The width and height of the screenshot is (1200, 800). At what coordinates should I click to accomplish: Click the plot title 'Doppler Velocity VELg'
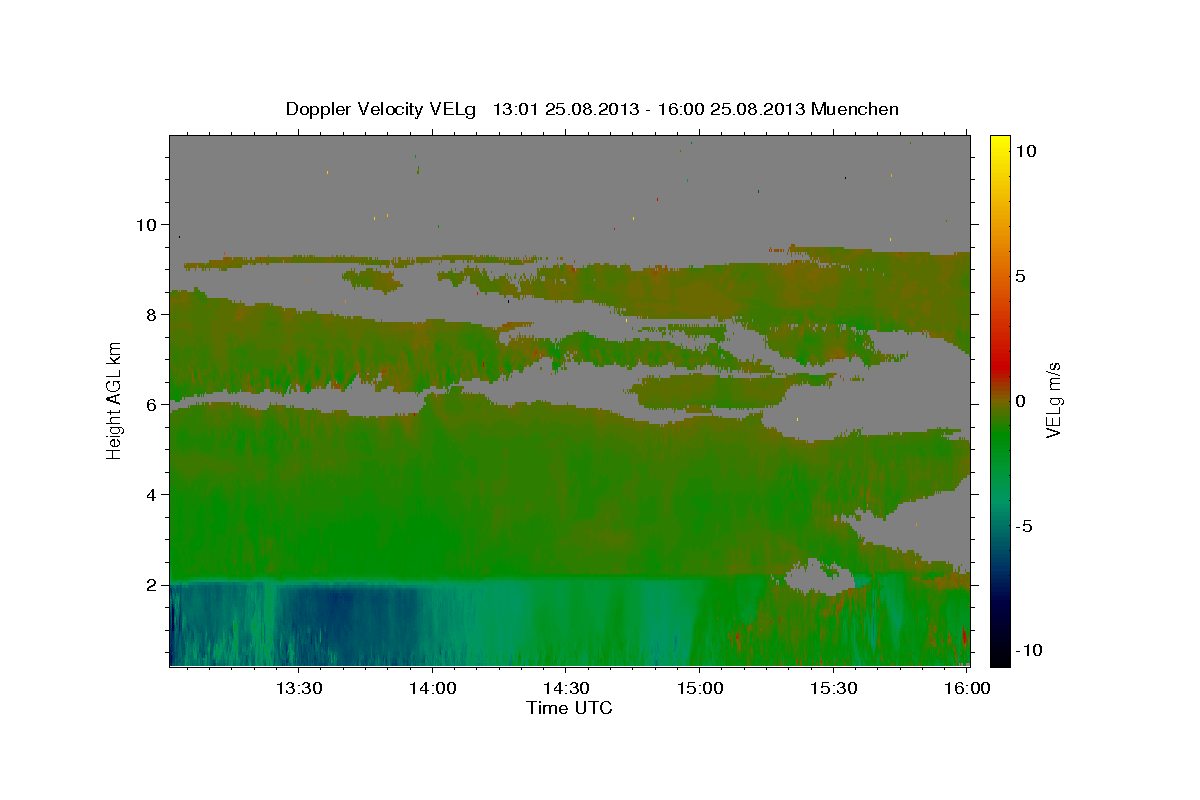(380, 109)
